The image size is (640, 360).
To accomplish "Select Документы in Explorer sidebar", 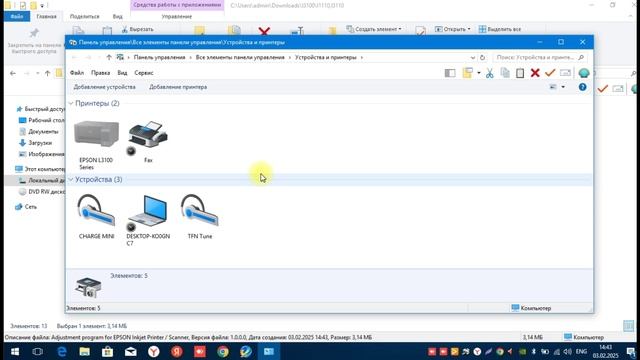I will (x=39, y=132).
